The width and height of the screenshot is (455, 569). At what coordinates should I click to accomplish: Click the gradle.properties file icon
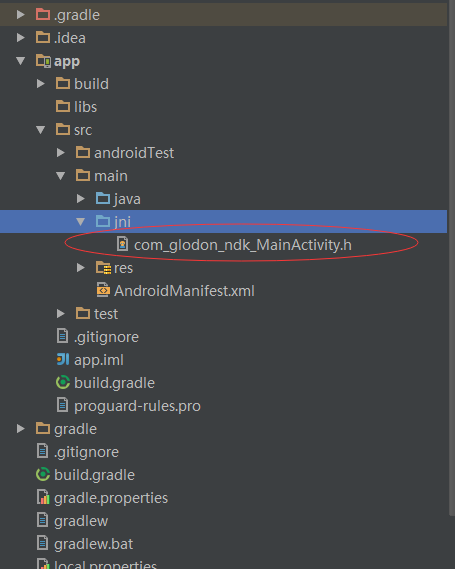(43, 497)
